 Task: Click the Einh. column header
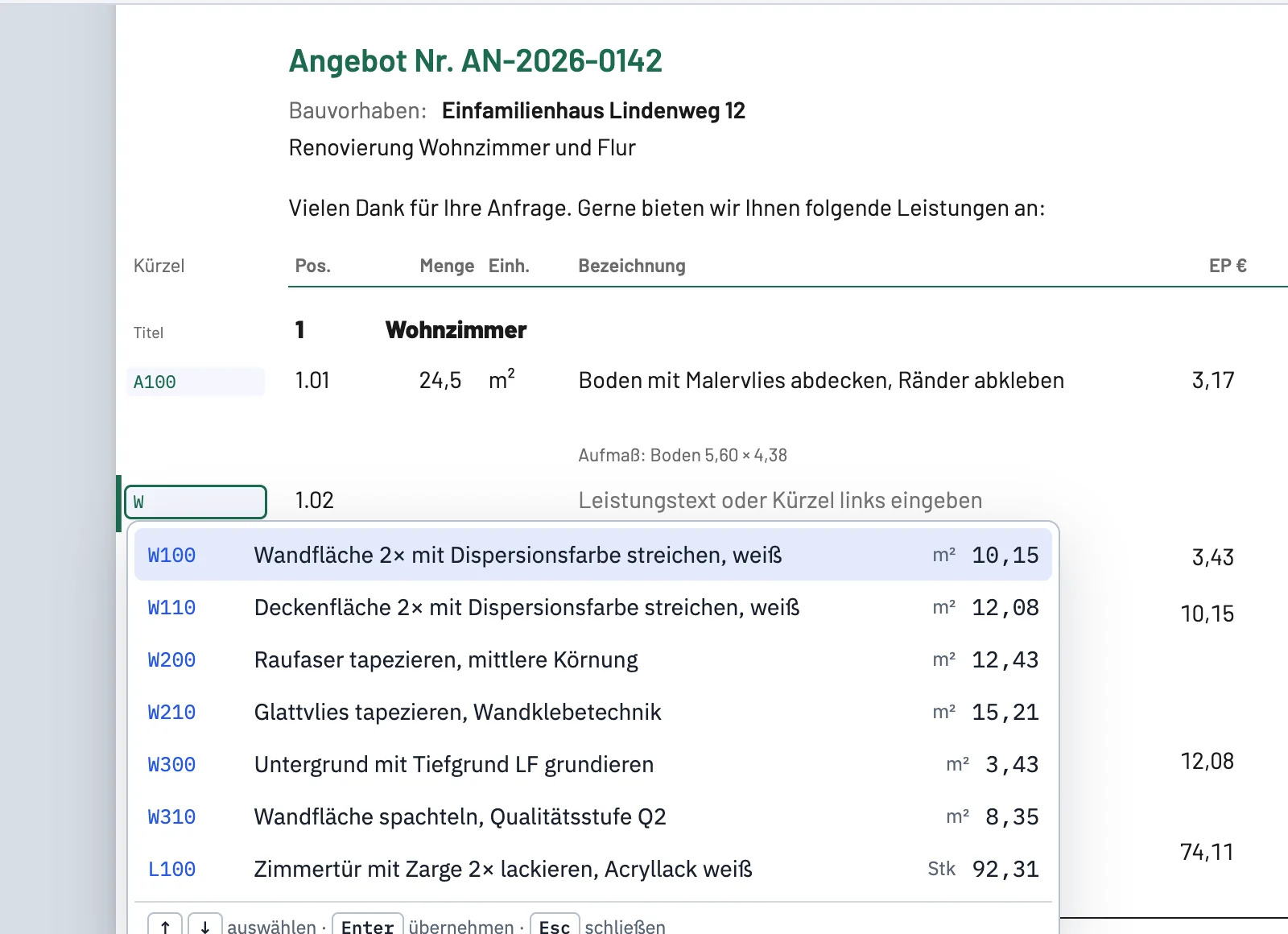(x=509, y=266)
